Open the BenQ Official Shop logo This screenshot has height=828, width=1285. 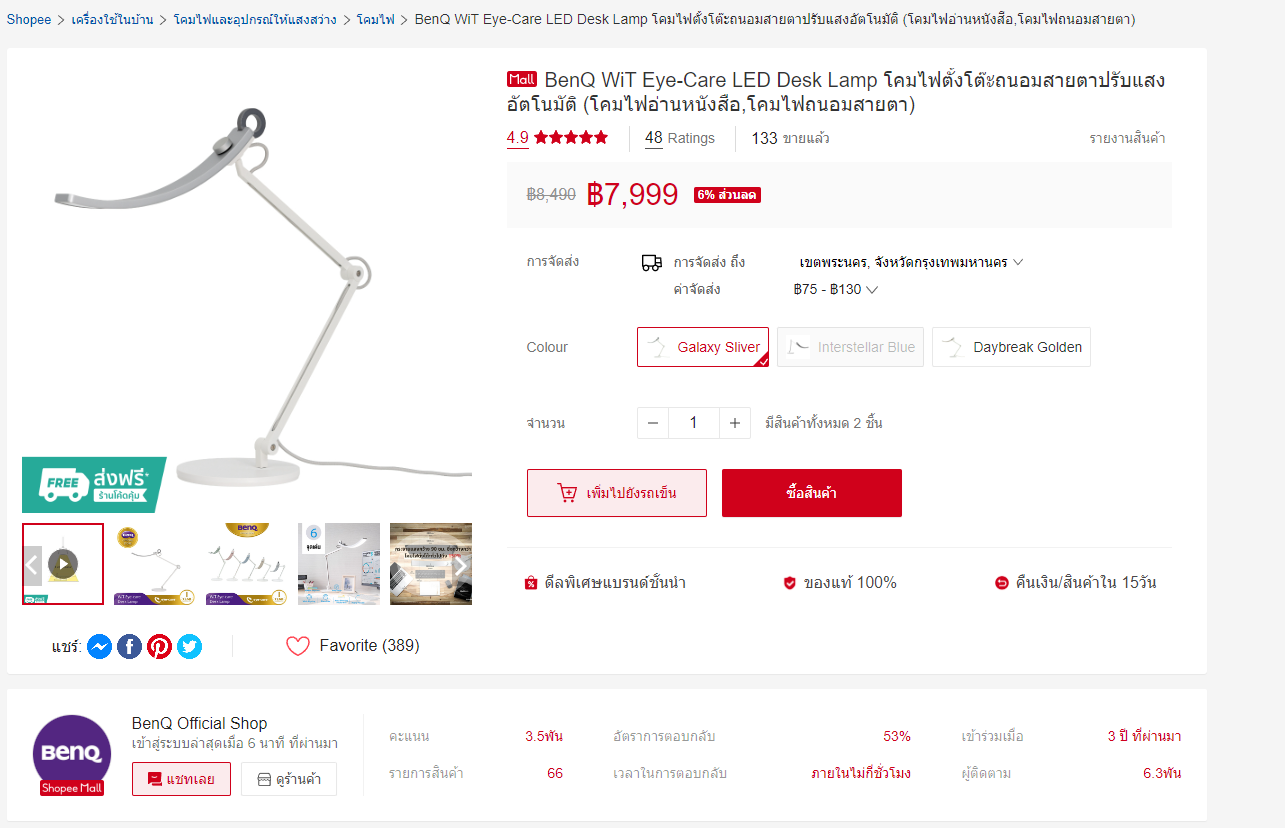(x=72, y=755)
